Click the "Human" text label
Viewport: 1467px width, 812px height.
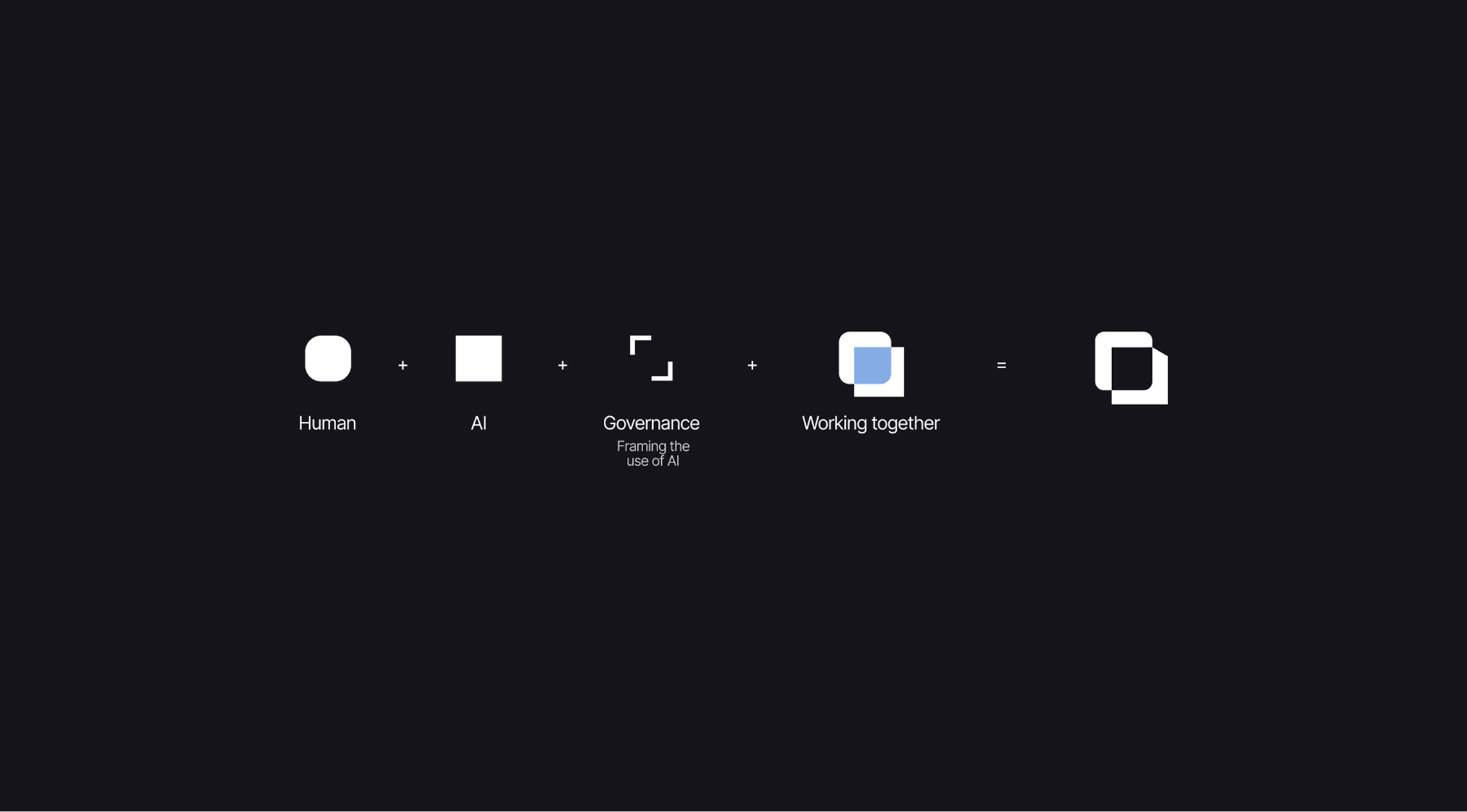click(327, 423)
